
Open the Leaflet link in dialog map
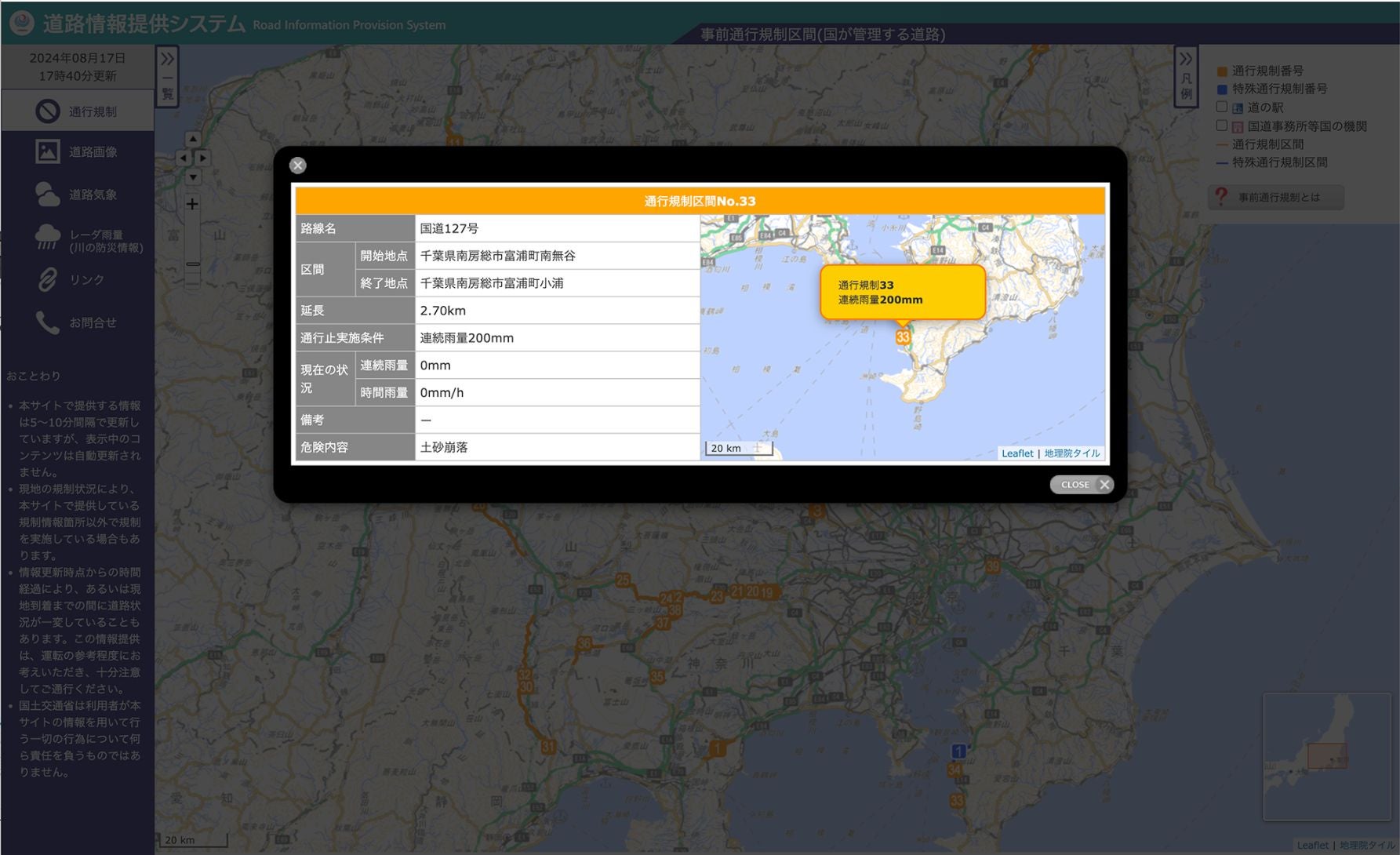[1017, 453]
